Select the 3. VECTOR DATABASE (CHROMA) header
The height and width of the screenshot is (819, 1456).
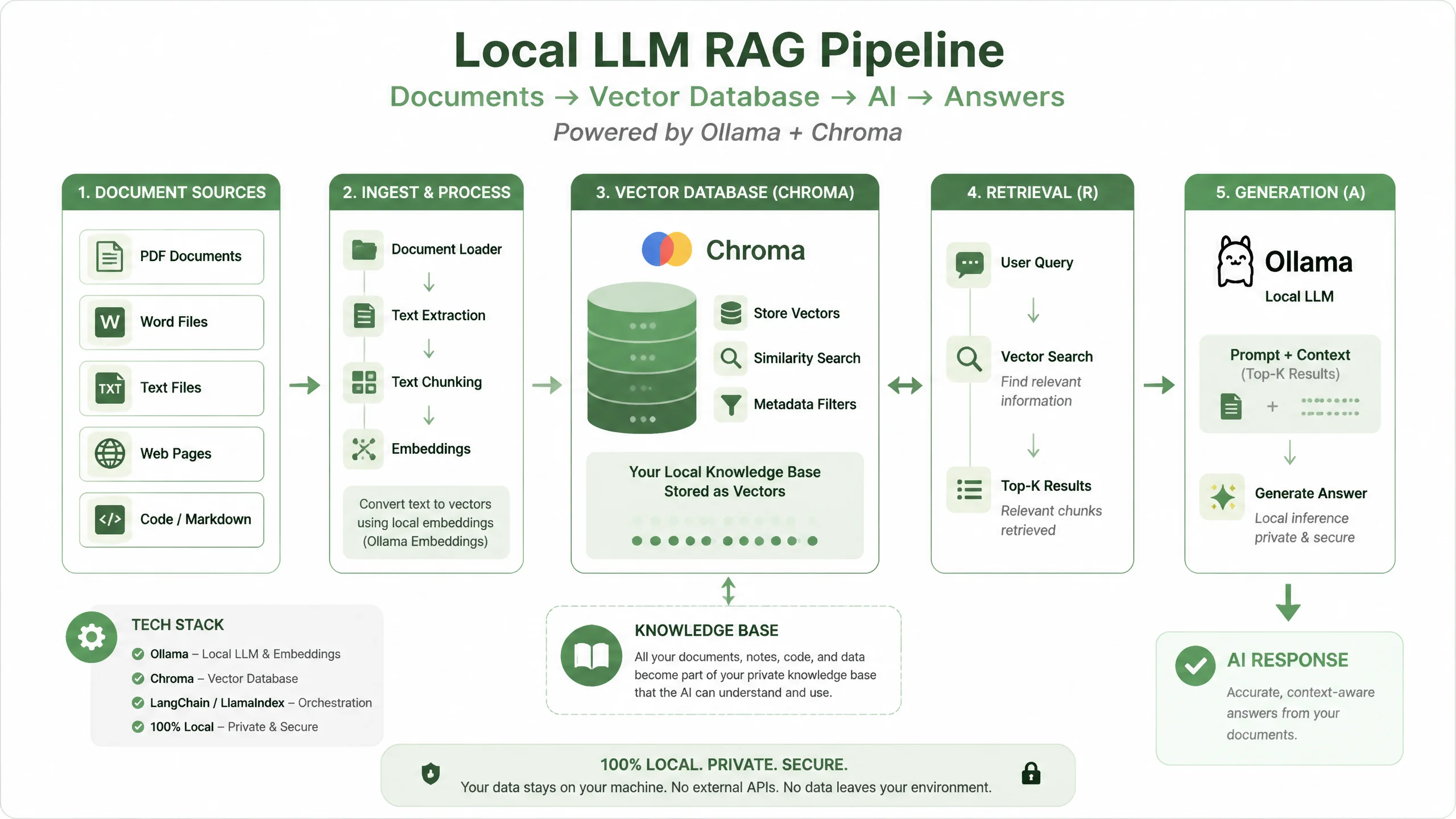(x=725, y=192)
